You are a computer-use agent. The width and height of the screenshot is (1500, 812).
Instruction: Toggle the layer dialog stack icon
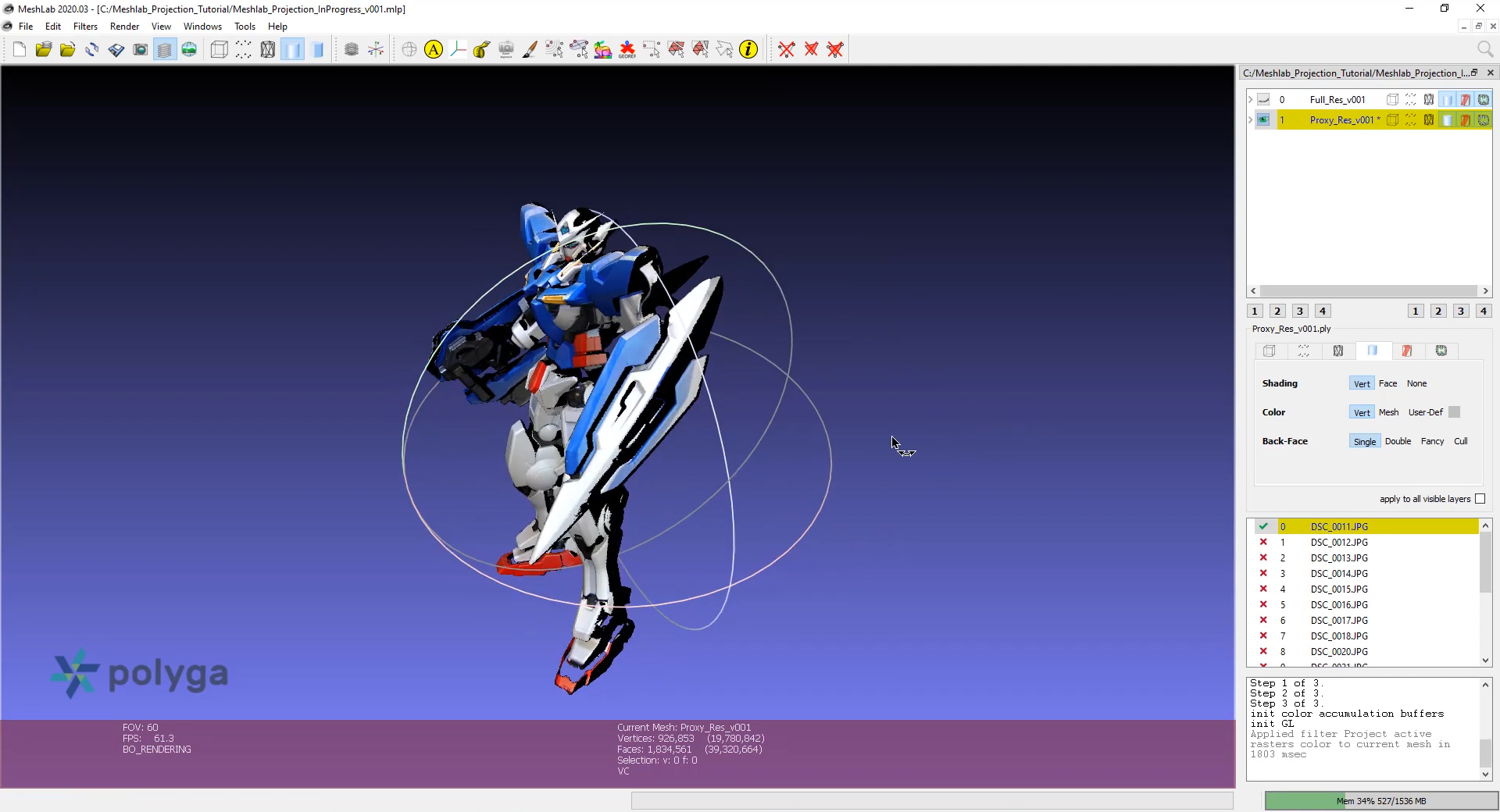click(164, 50)
